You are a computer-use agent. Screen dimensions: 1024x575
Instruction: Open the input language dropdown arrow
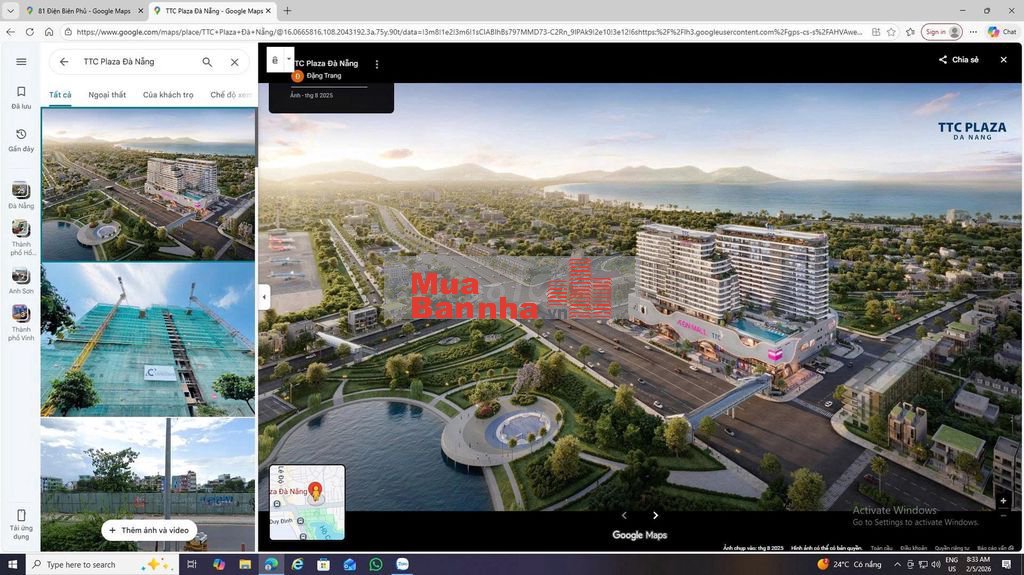[289, 59]
